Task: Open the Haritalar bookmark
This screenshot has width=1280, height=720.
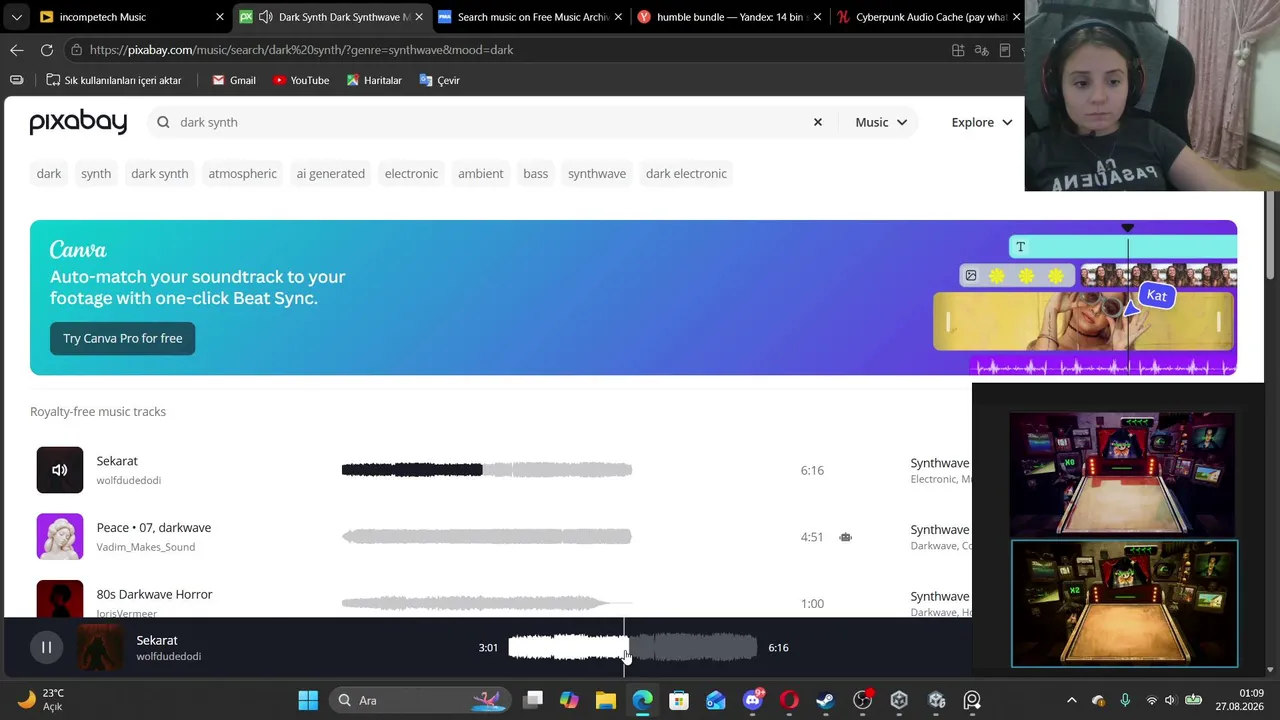Action: coord(373,80)
